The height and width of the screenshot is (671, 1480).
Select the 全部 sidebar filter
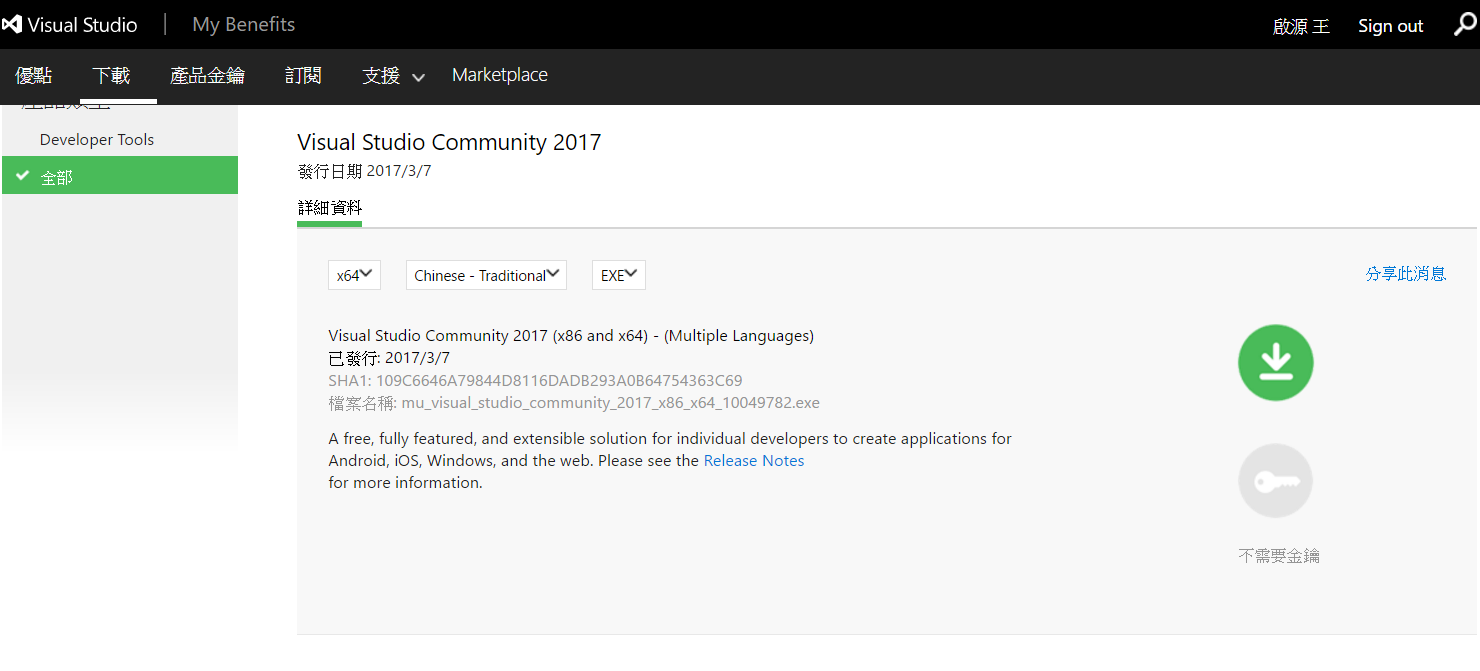pos(120,175)
